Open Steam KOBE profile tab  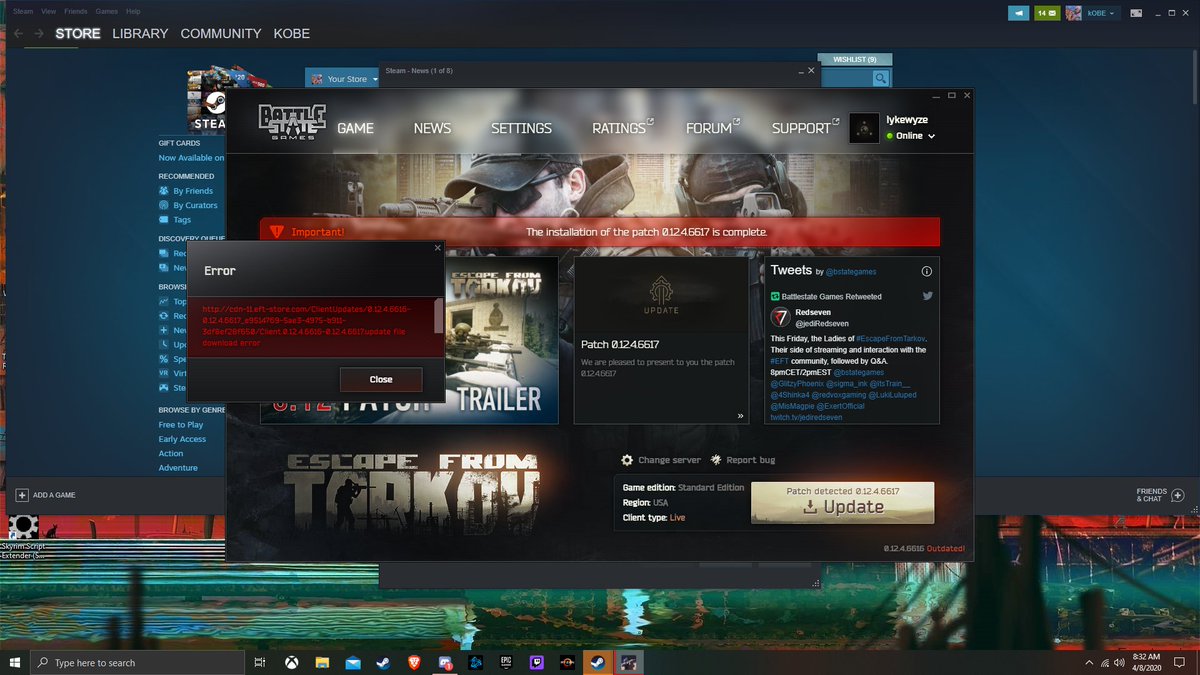coord(294,33)
